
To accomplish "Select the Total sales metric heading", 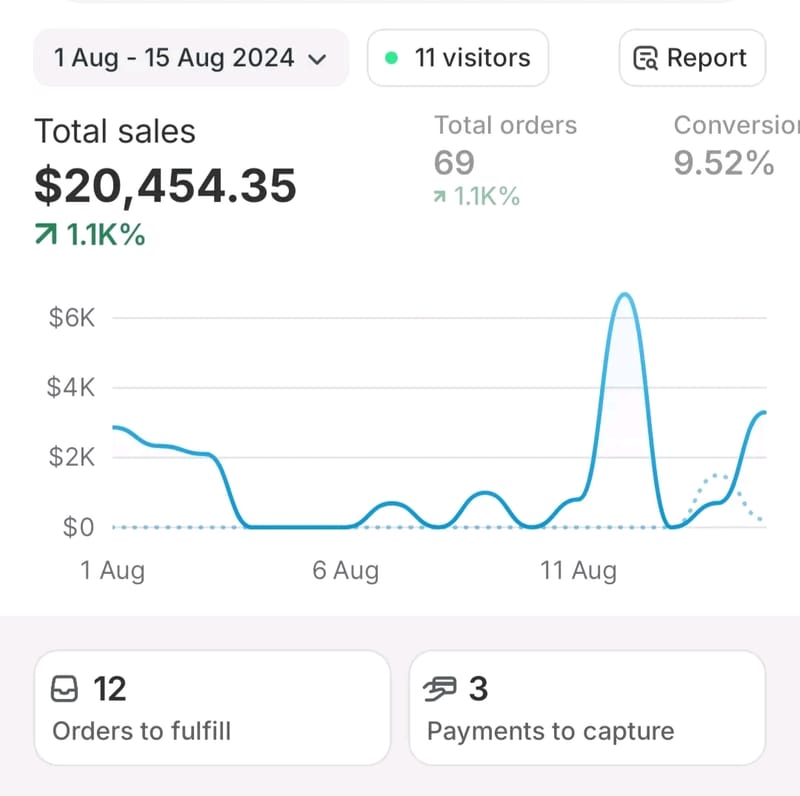I will [x=115, y=132].
